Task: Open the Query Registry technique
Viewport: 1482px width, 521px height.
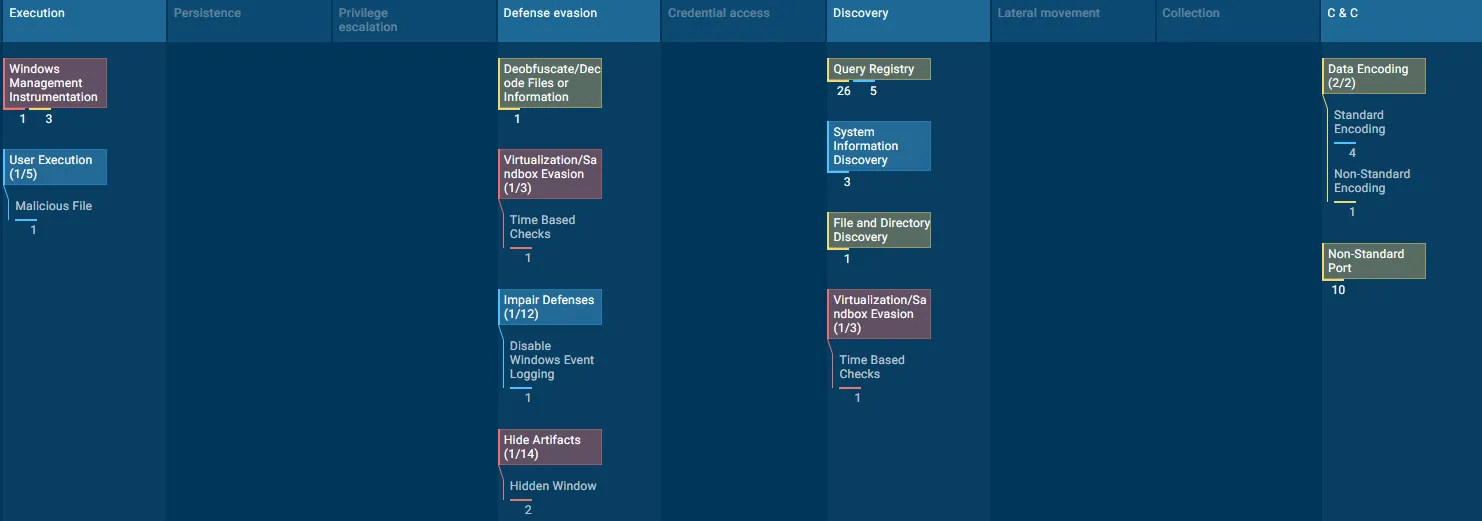Action: coord(878,69)
